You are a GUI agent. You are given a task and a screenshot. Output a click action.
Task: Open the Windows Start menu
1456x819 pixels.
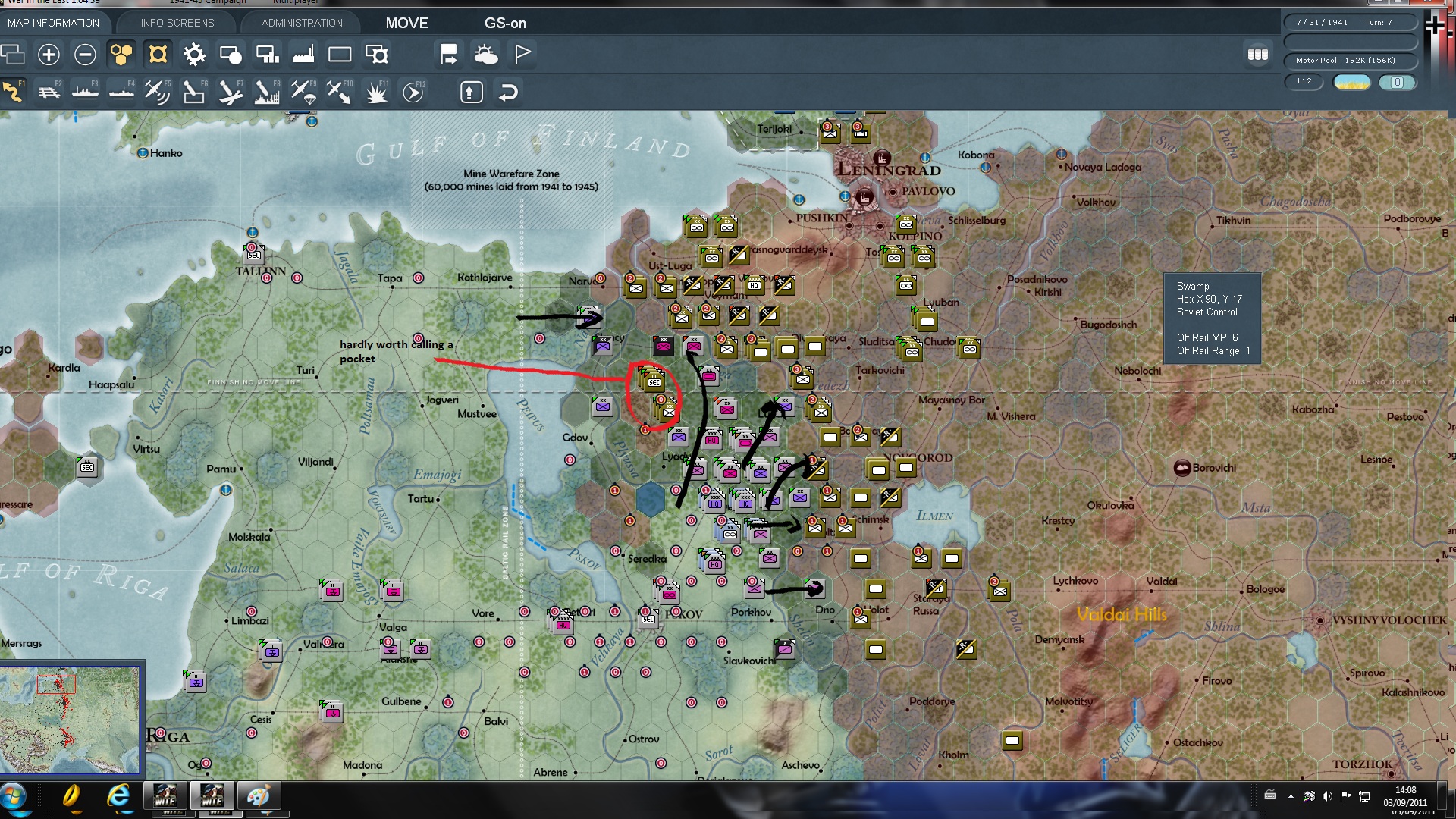[x=14, y=798]
